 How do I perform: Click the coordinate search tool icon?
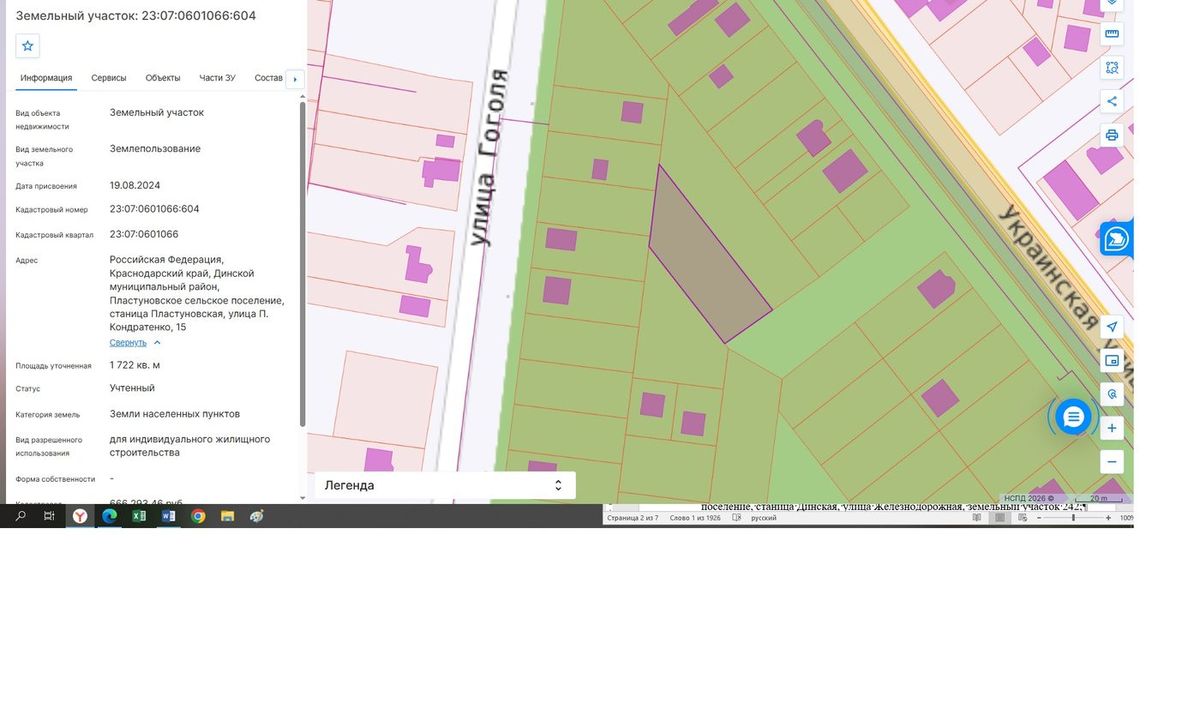1111,394
